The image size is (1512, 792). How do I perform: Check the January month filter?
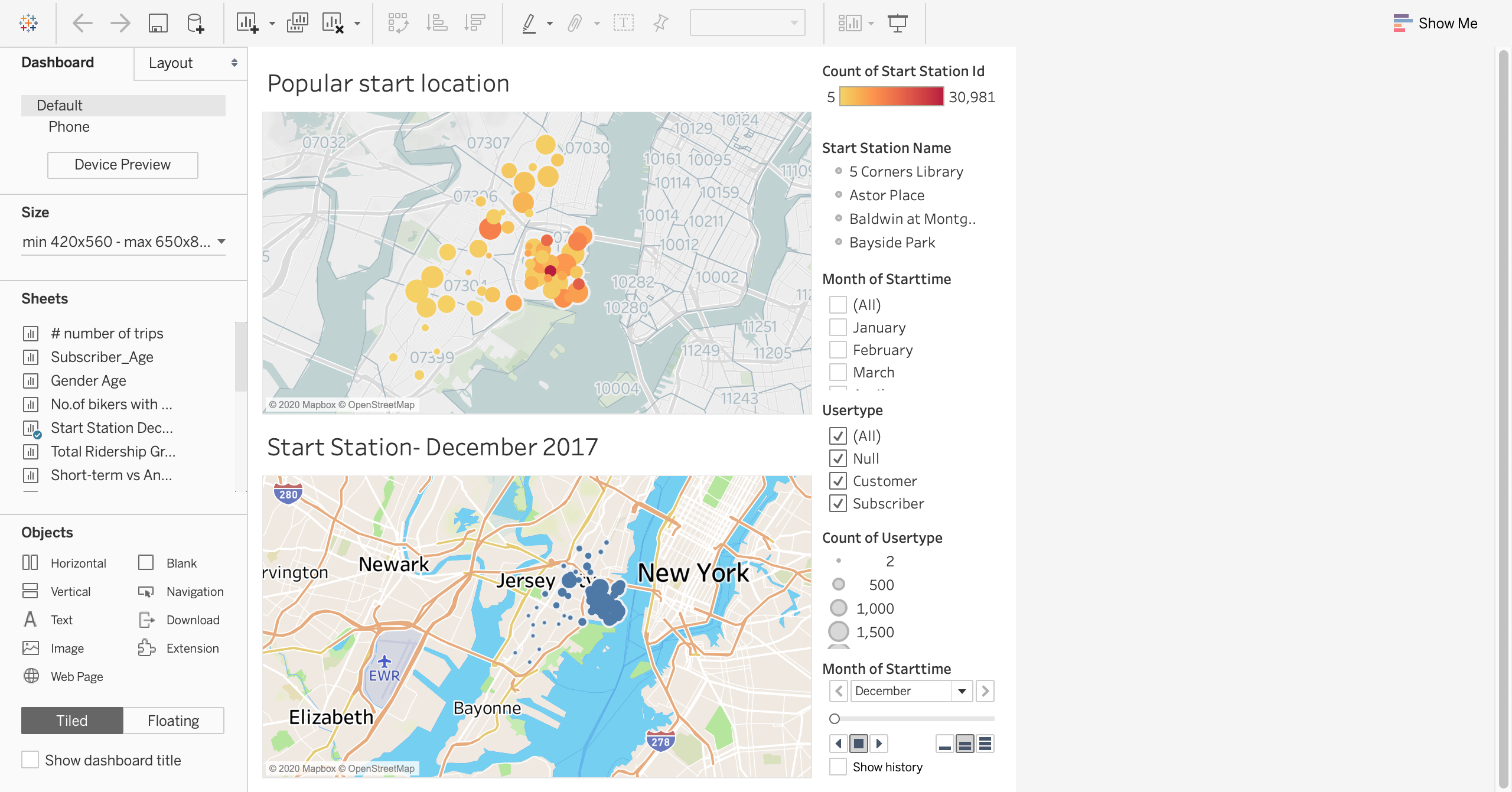coord(838,327)
